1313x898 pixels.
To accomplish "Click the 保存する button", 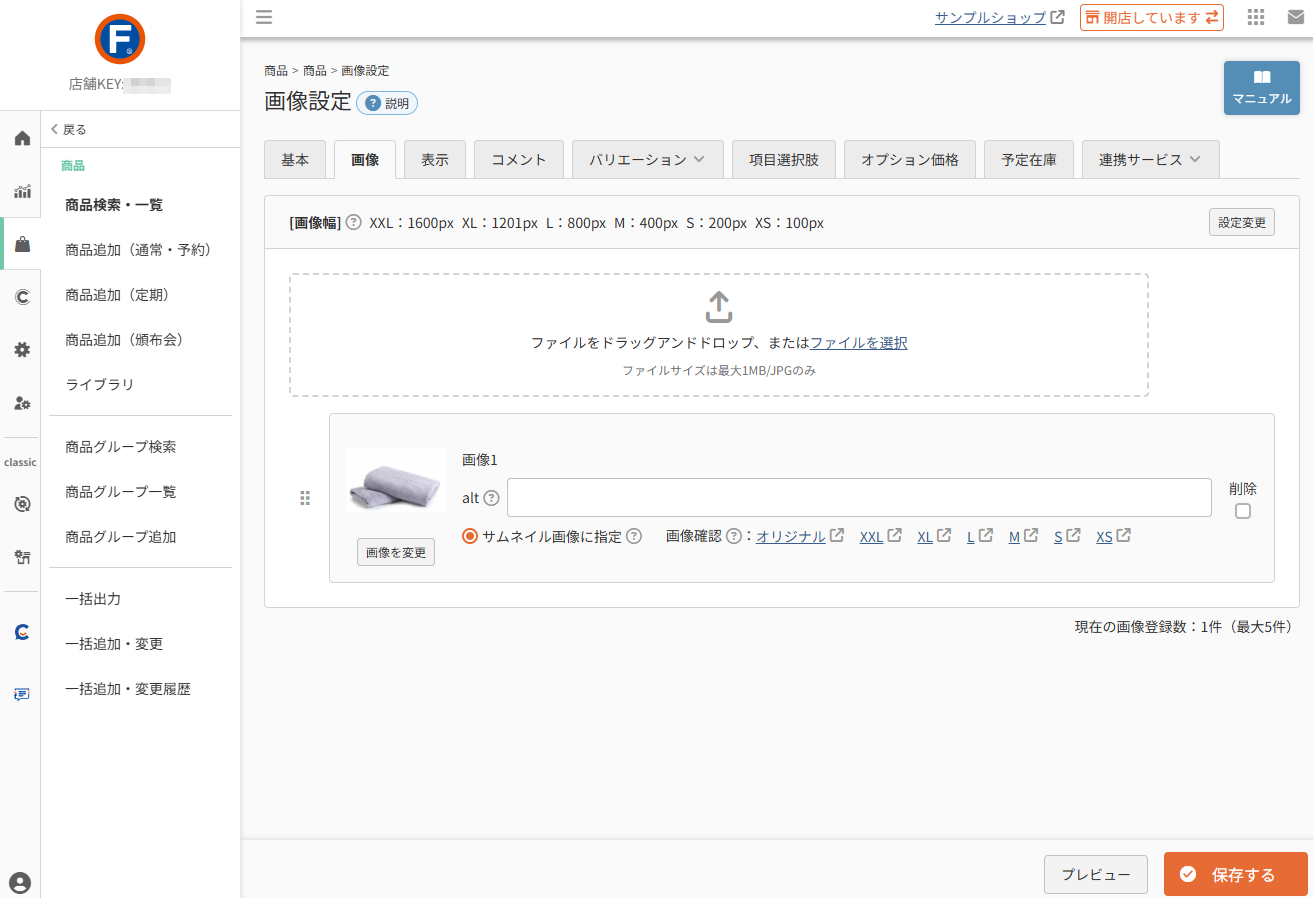I will pos(1236,874).
